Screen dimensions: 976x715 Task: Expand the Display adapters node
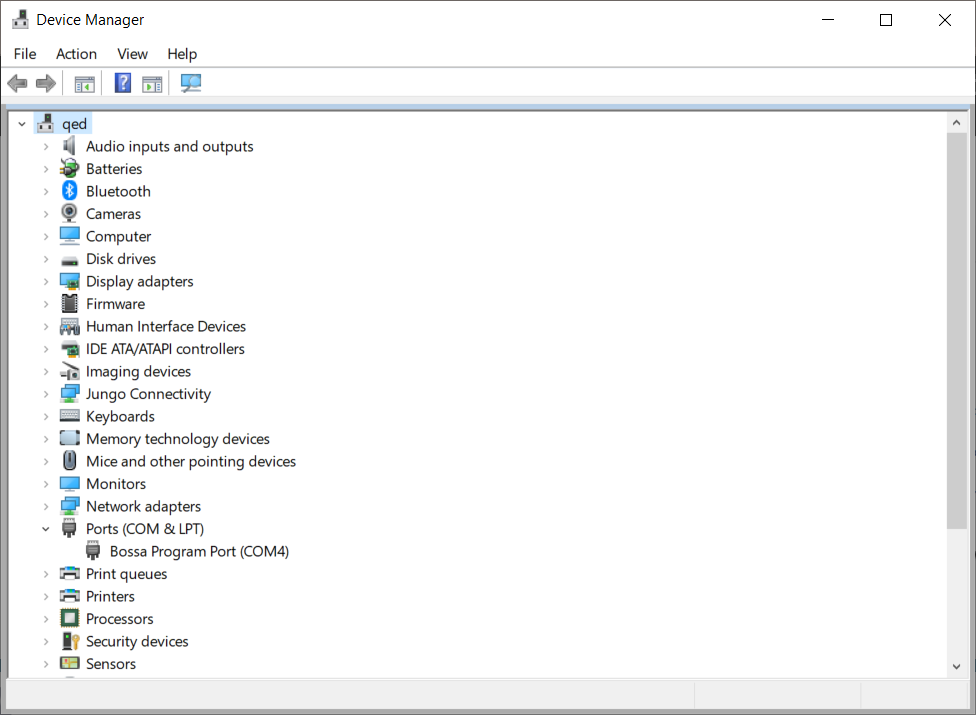coord(46,281)
